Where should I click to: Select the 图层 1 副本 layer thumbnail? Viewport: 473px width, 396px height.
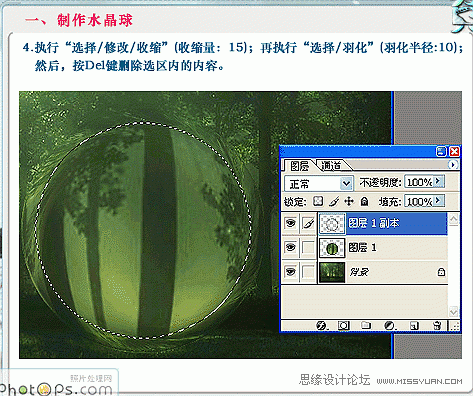pyautogui.click(x=332, y=223)
